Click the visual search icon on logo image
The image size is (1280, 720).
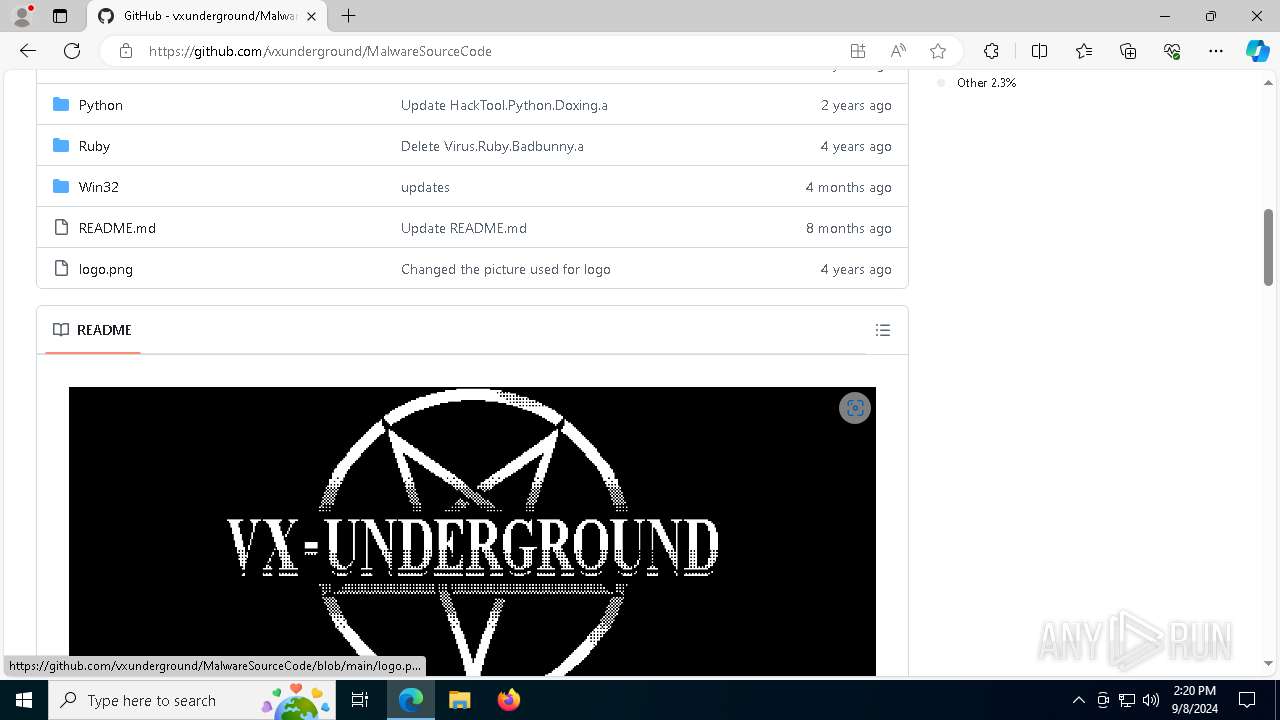pos(855,408)
